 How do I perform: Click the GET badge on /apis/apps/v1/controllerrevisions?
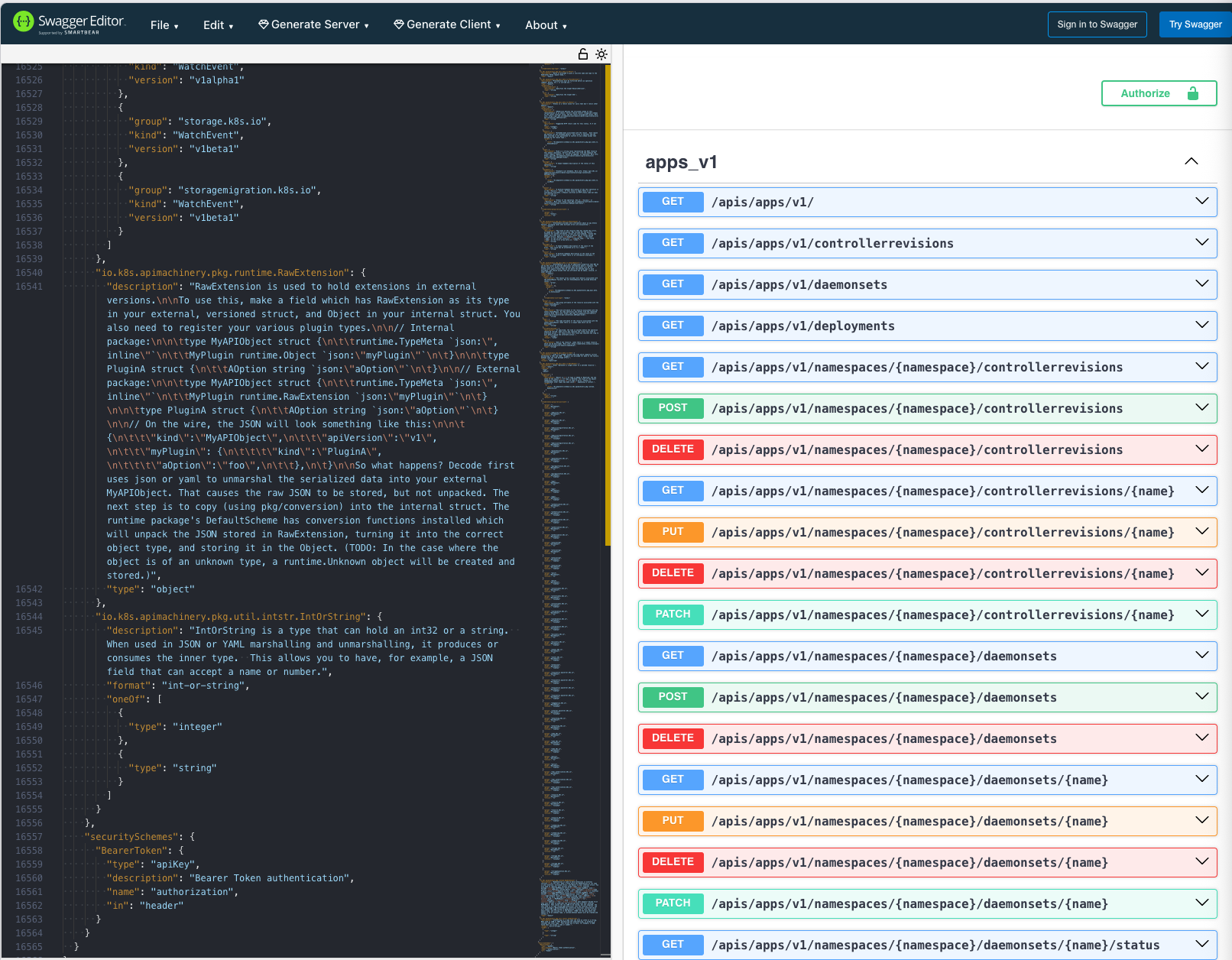point(672,242)
